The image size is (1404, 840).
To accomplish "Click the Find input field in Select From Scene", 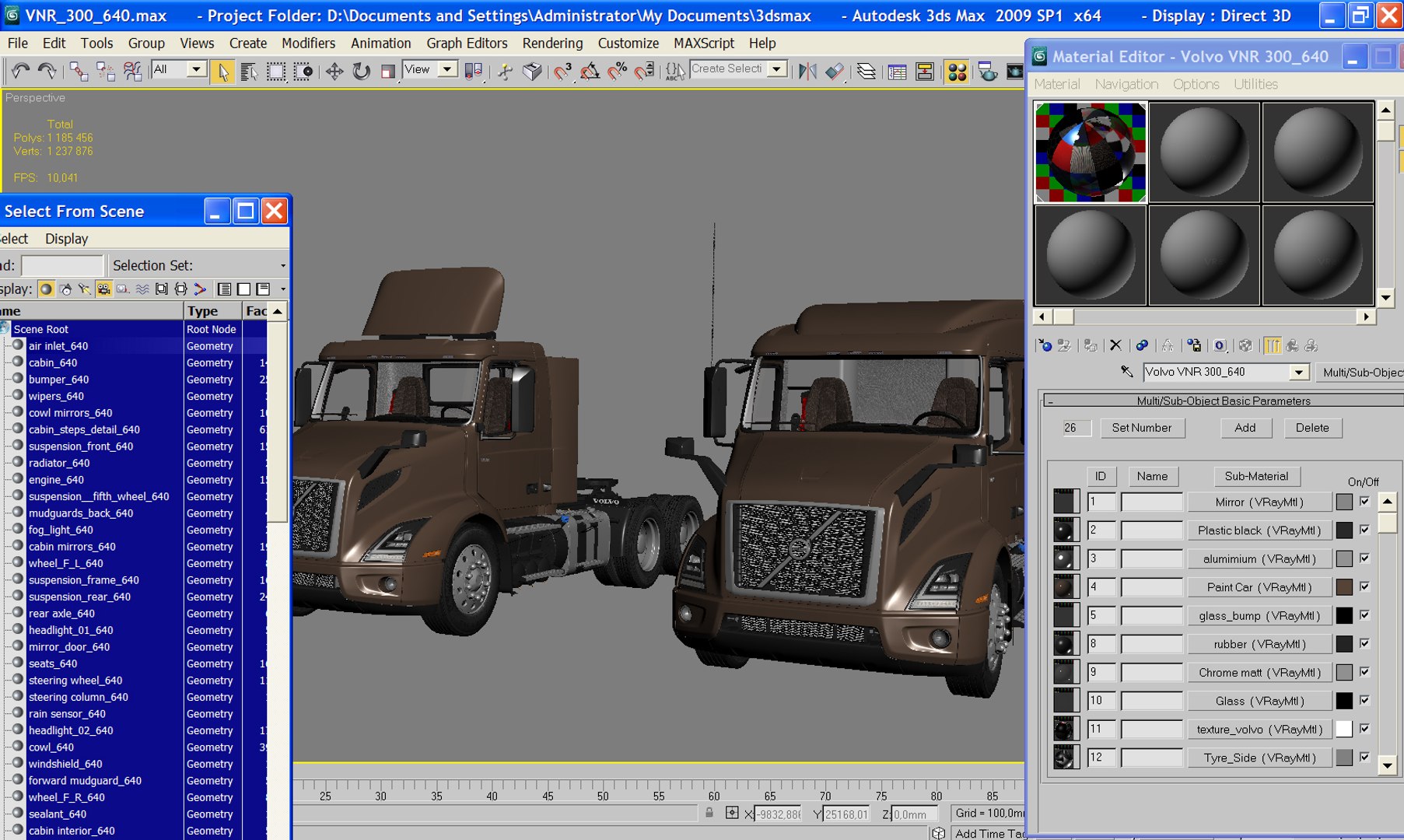I will pyautogui.click(x=62, y=265).
